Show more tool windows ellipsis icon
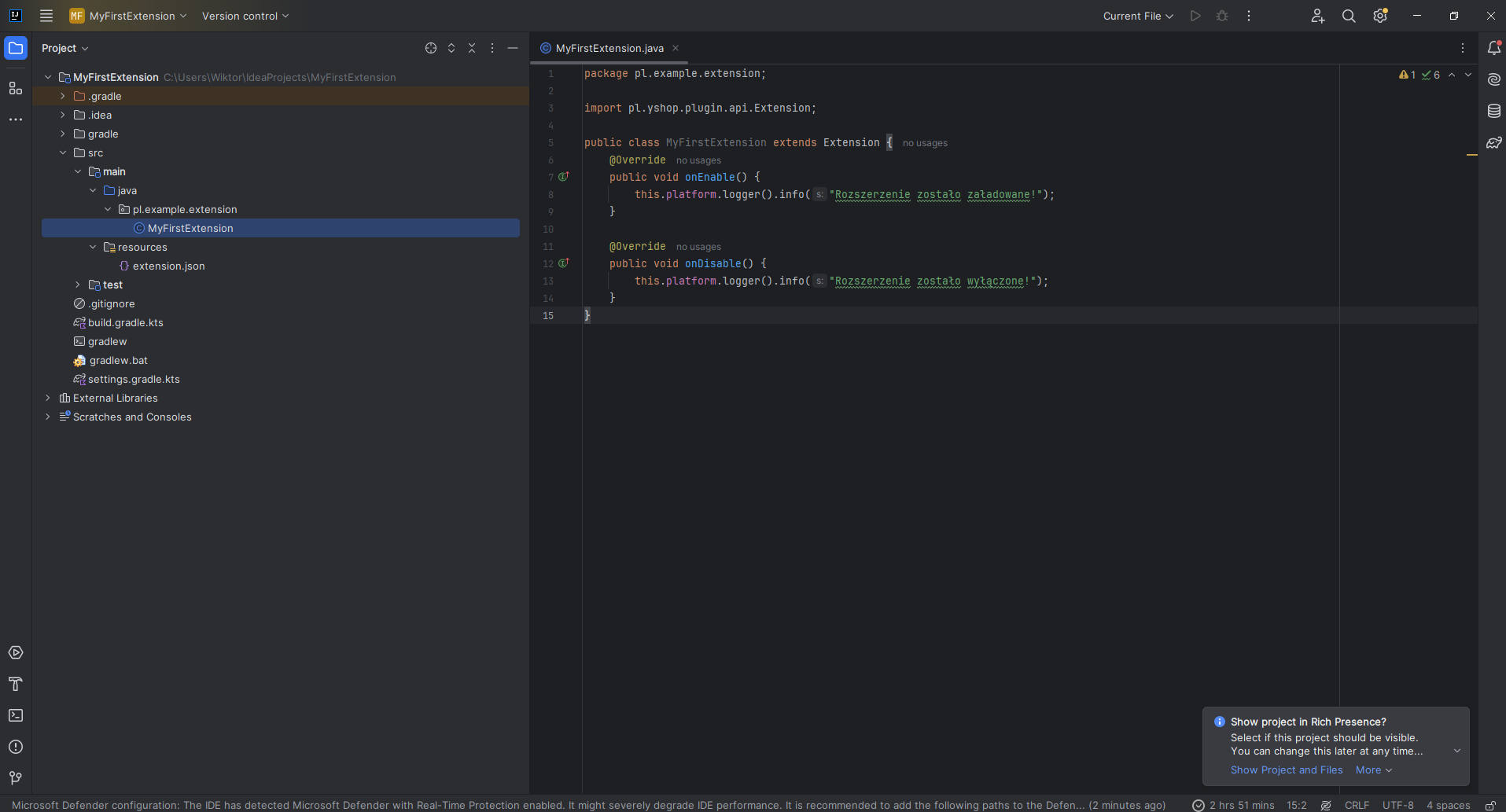The width and height of the screenshot is (1506, 812). pyautogui.click(x=16, y=119)
